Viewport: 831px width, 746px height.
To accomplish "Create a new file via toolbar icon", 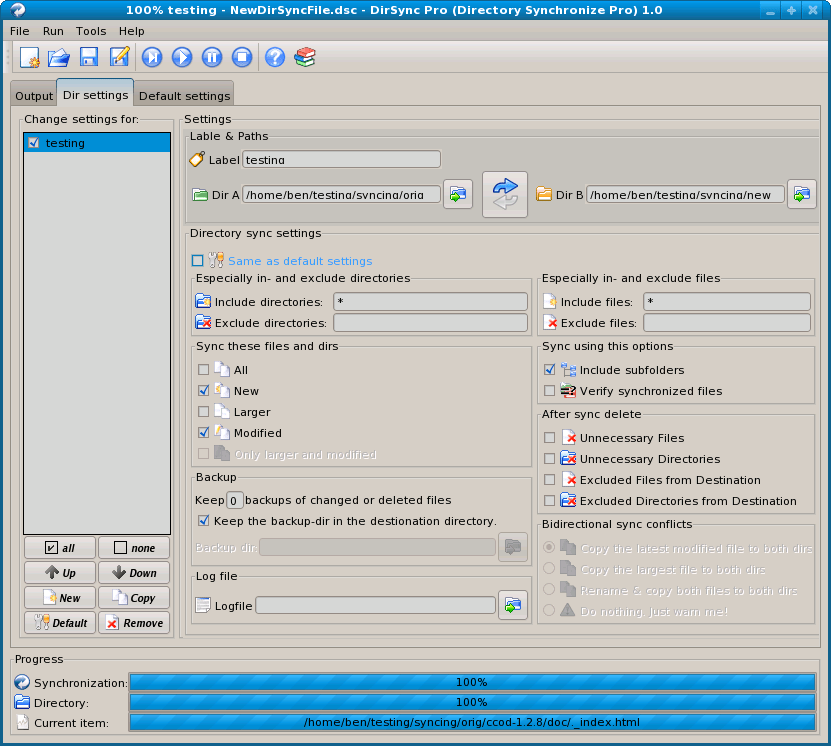I will click(30, 57).
